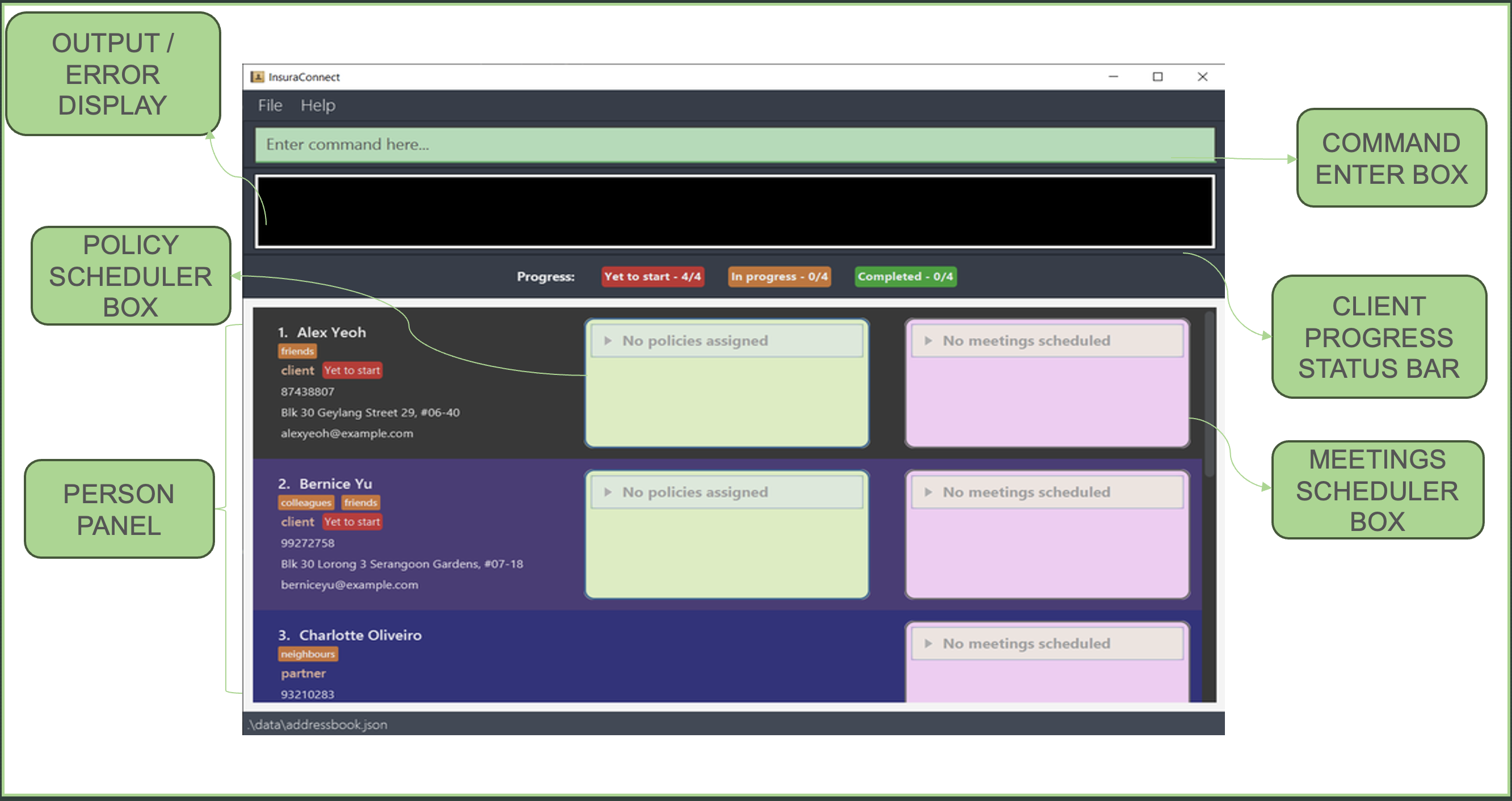1512x801 pixels.
Task: Click phone number 93210283
Action: (308, 695)
